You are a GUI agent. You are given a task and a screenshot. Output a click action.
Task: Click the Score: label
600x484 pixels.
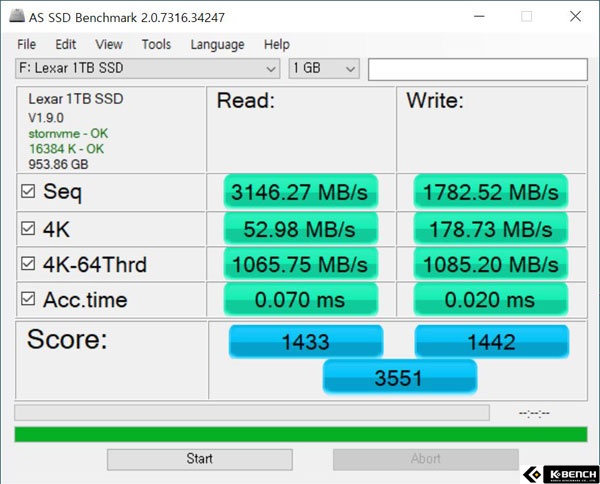(67, 339)
